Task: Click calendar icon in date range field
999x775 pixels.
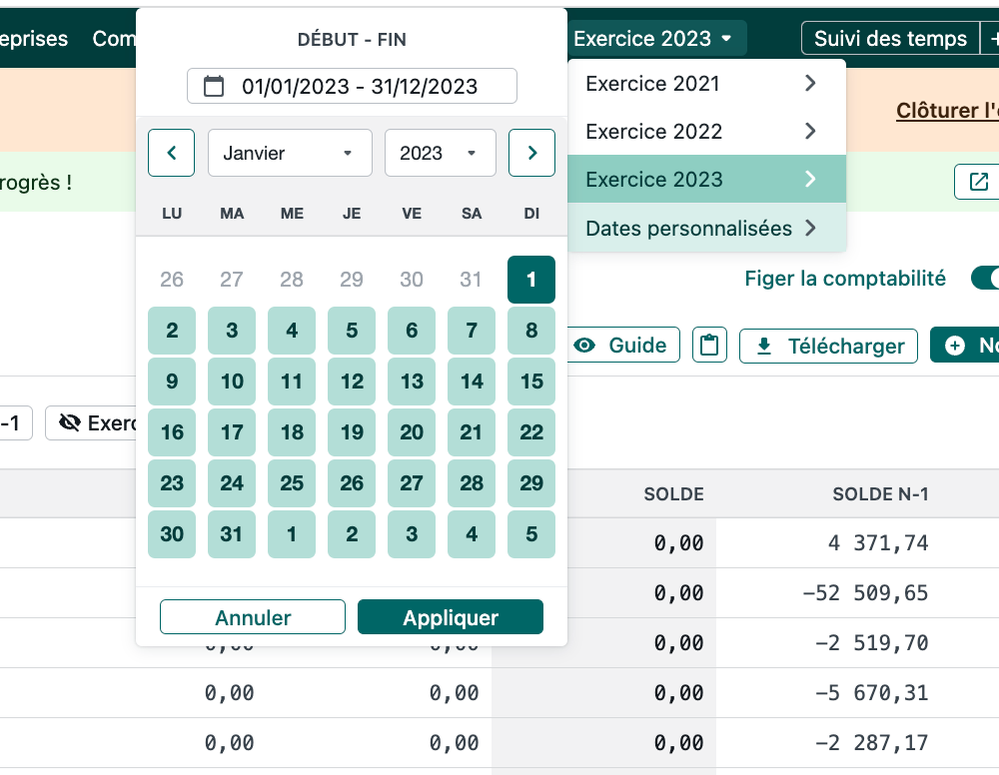Action: 214,86
